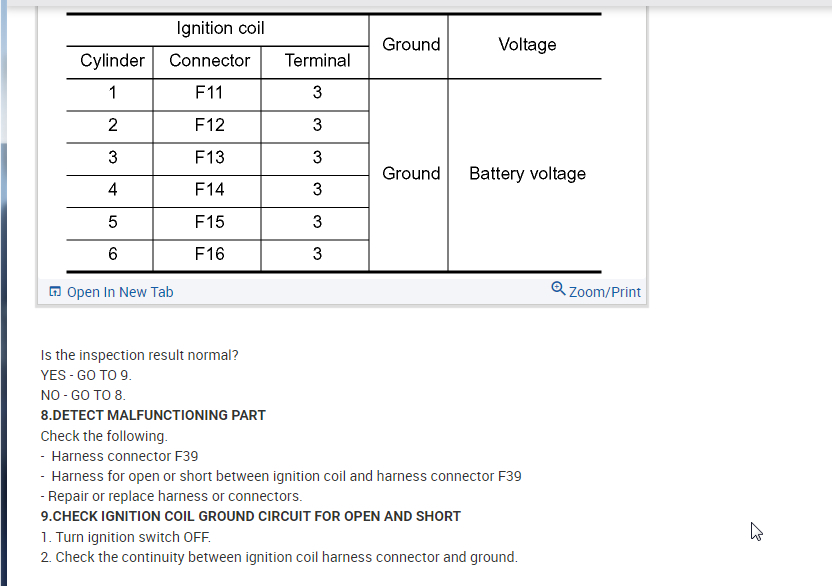832x586 pixels.
Task: Select connector cell 'F15'
Action: click(210, 222)
